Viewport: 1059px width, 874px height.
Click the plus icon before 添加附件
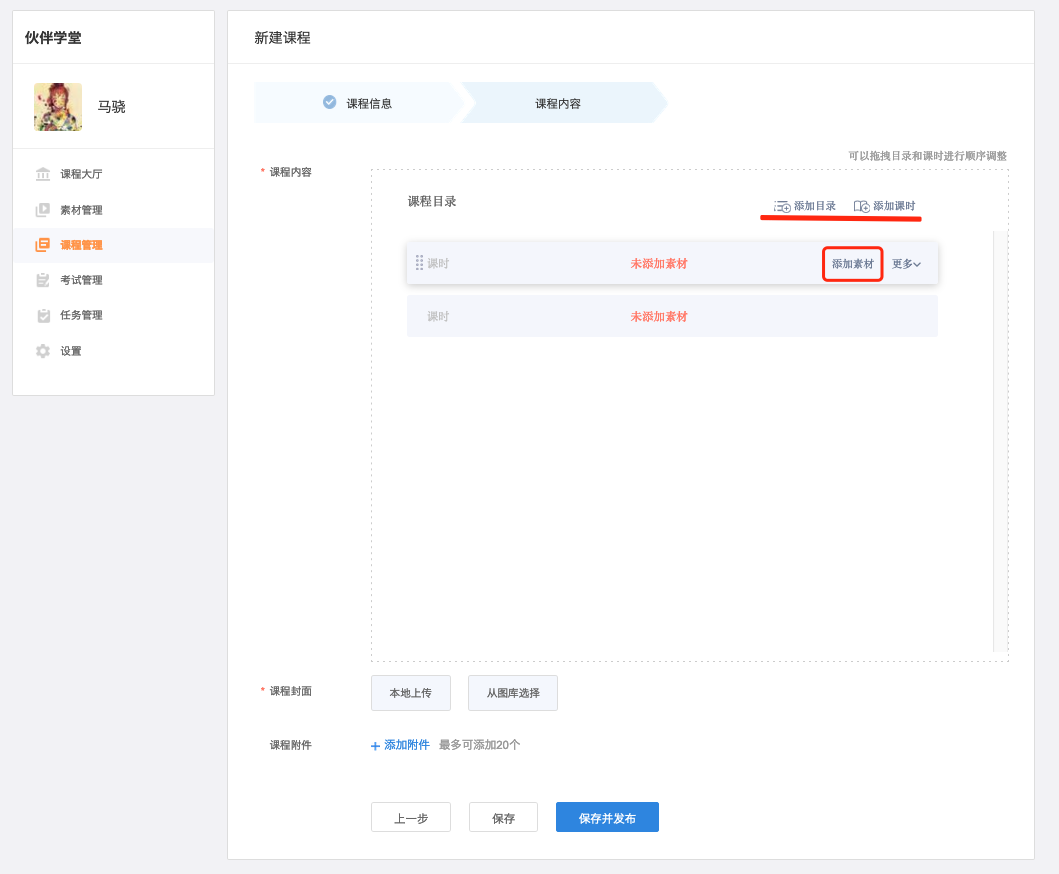(x=376, y=746)
